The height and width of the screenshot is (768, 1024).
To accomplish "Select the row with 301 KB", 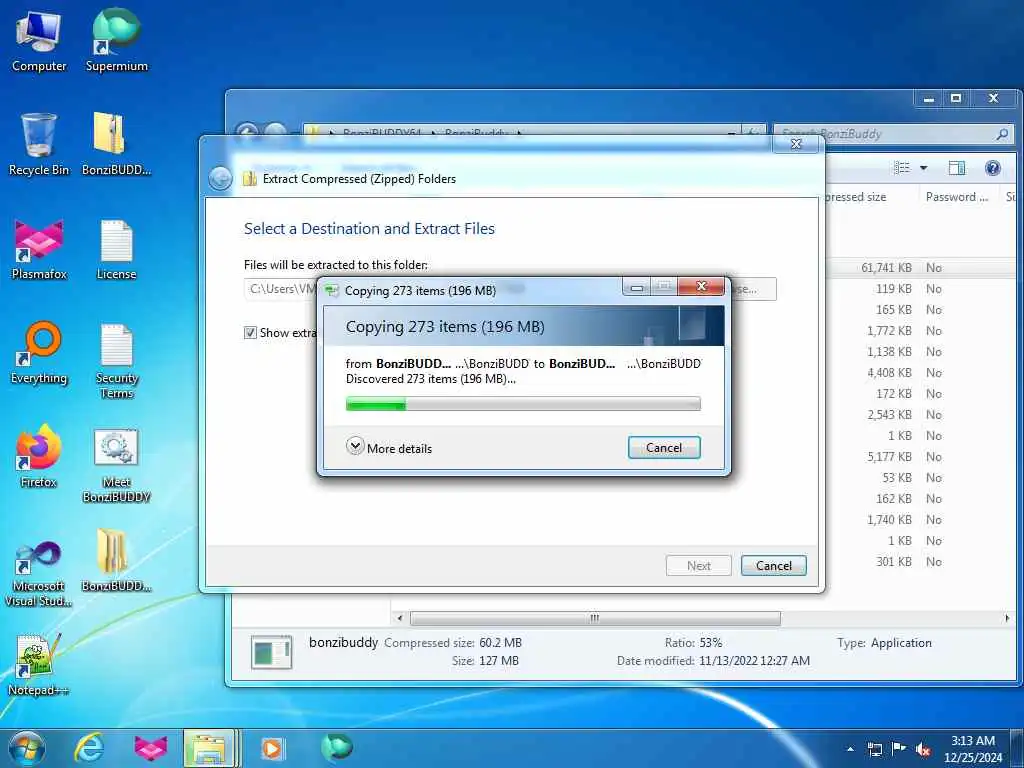I will tap(921, 562).
